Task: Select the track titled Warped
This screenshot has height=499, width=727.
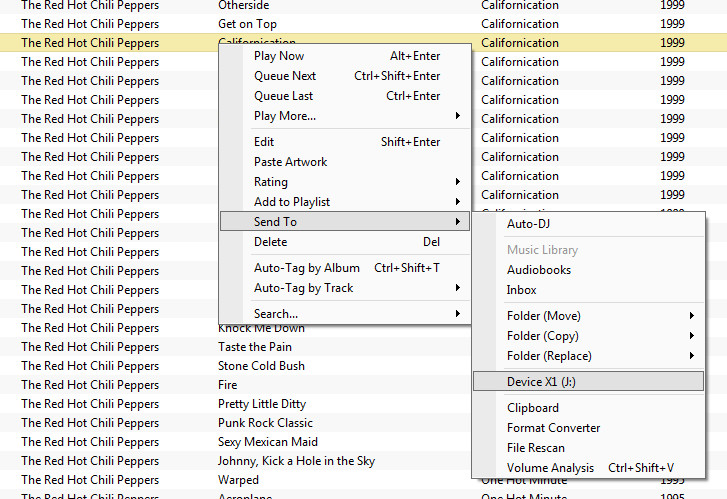Action: pyautogui.click(x=238, y=480)
